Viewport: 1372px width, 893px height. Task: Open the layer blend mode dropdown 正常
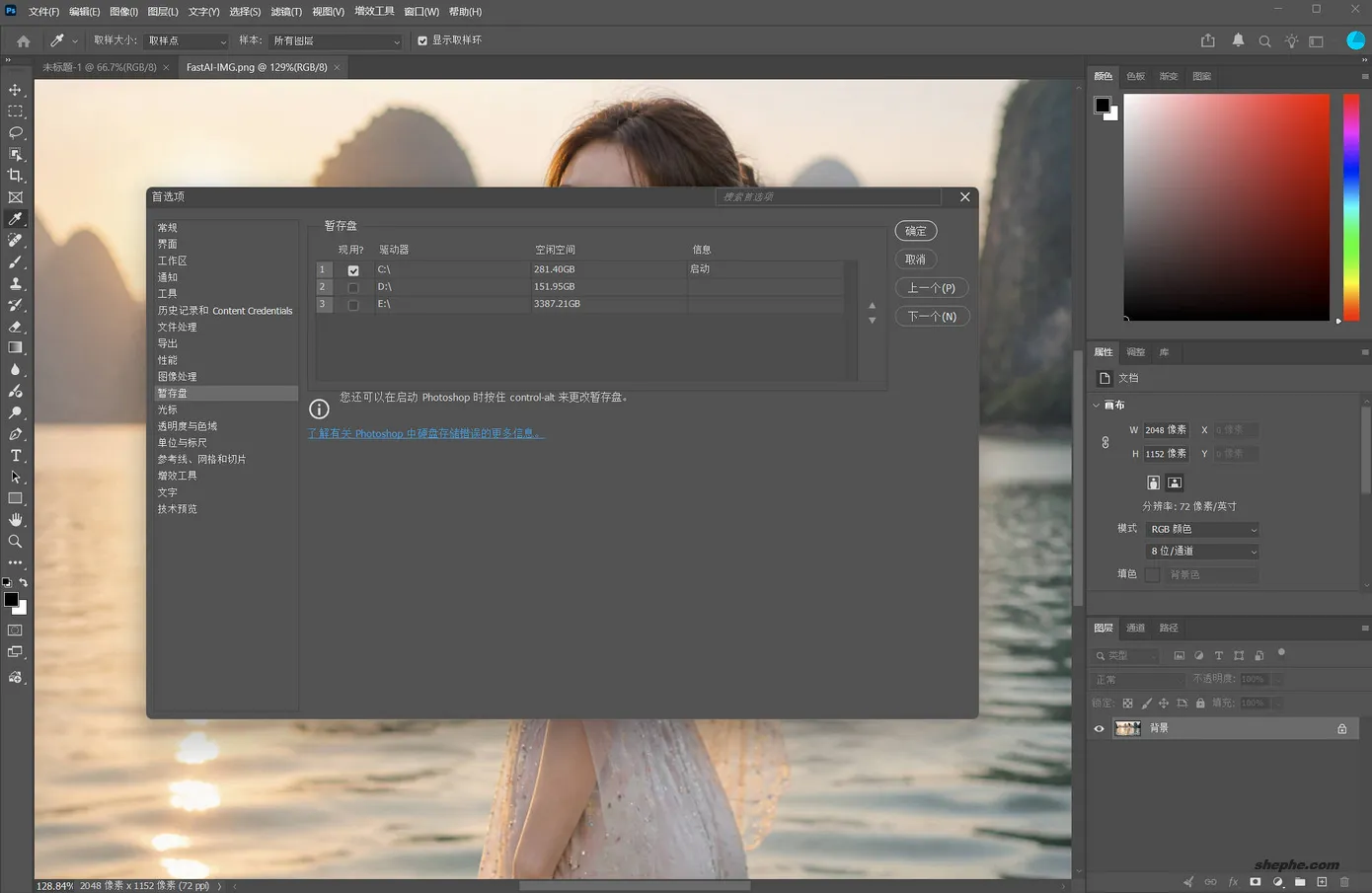1137,680
